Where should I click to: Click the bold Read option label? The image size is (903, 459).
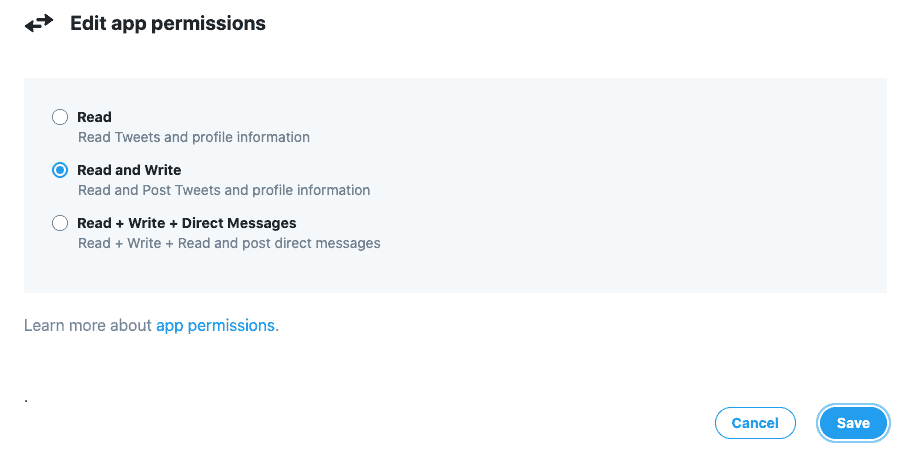click(94, 117)
